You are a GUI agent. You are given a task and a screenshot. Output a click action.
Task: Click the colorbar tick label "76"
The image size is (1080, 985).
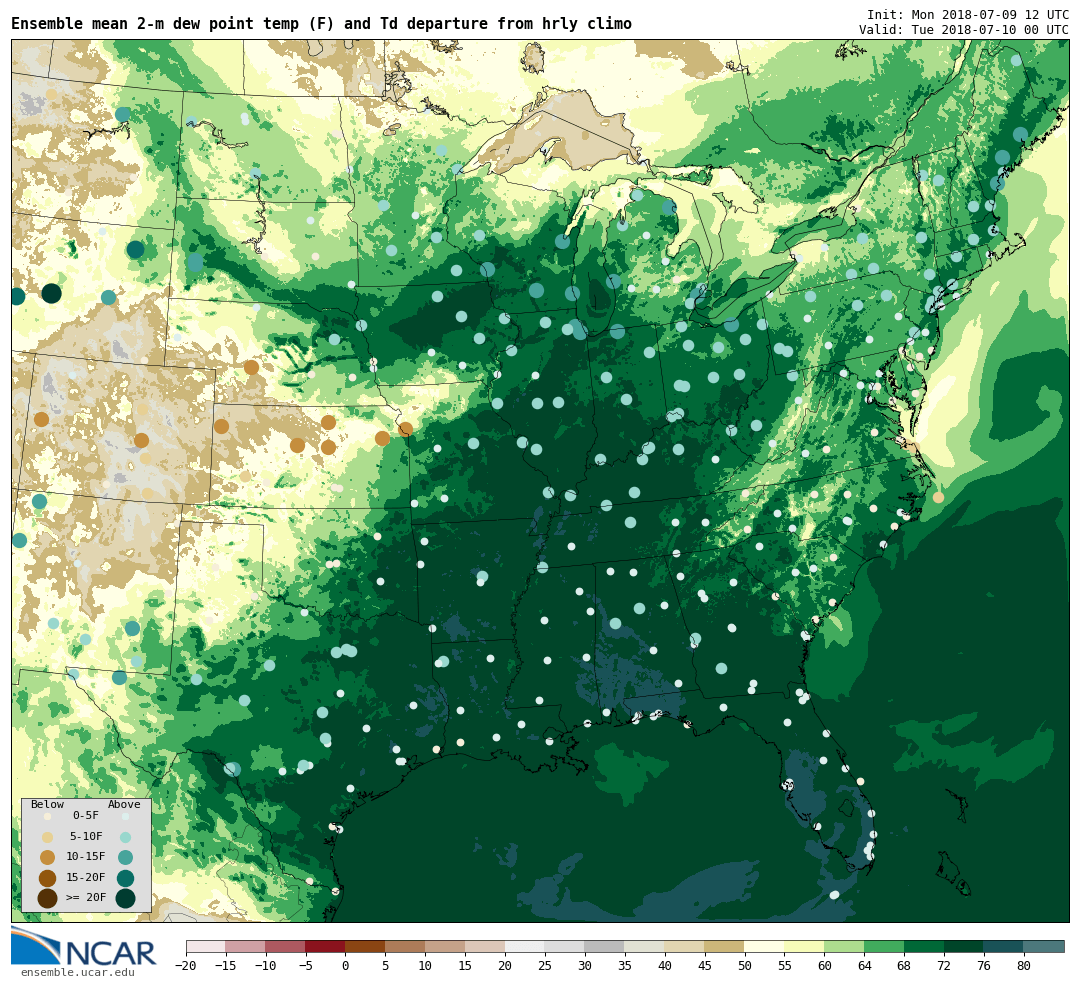(984, 966)
